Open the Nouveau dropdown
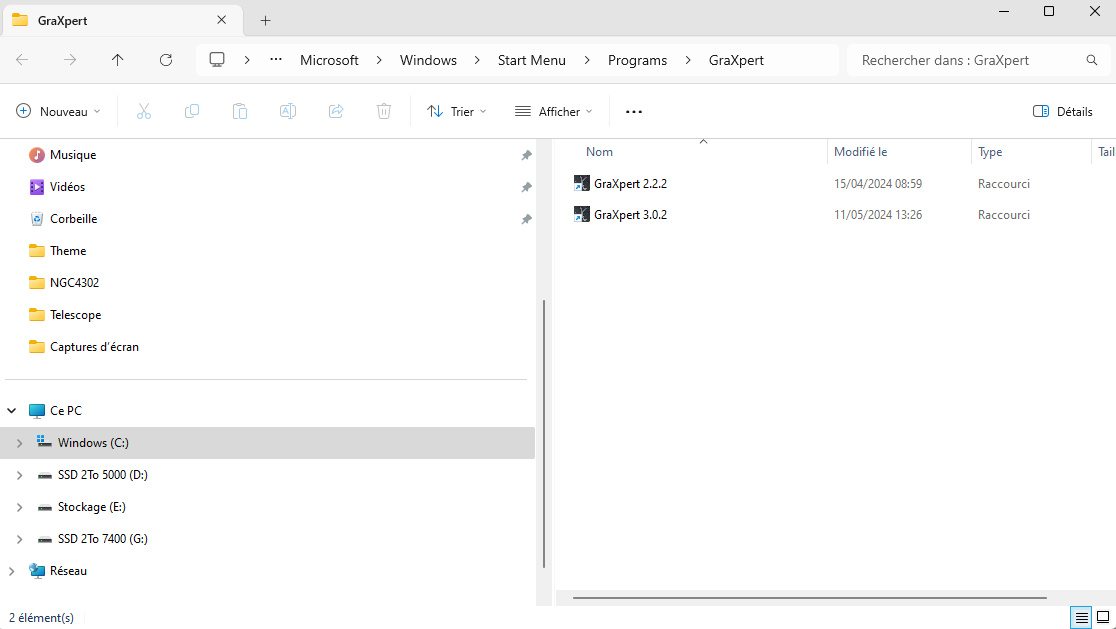 click(58, 112)
